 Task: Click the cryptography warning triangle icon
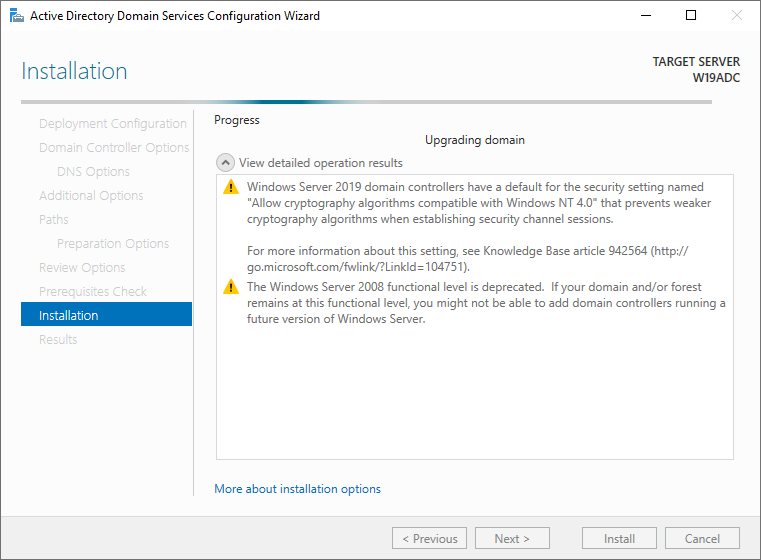(231, 187)
